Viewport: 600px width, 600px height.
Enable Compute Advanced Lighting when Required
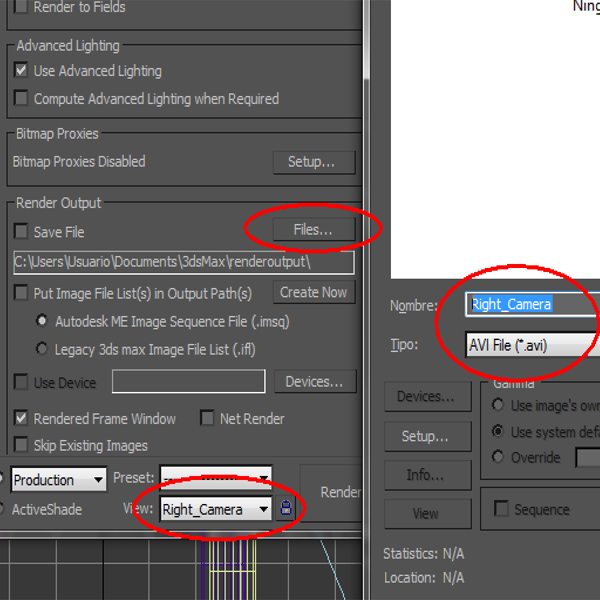pyautogui.click(x=21, y=99)
